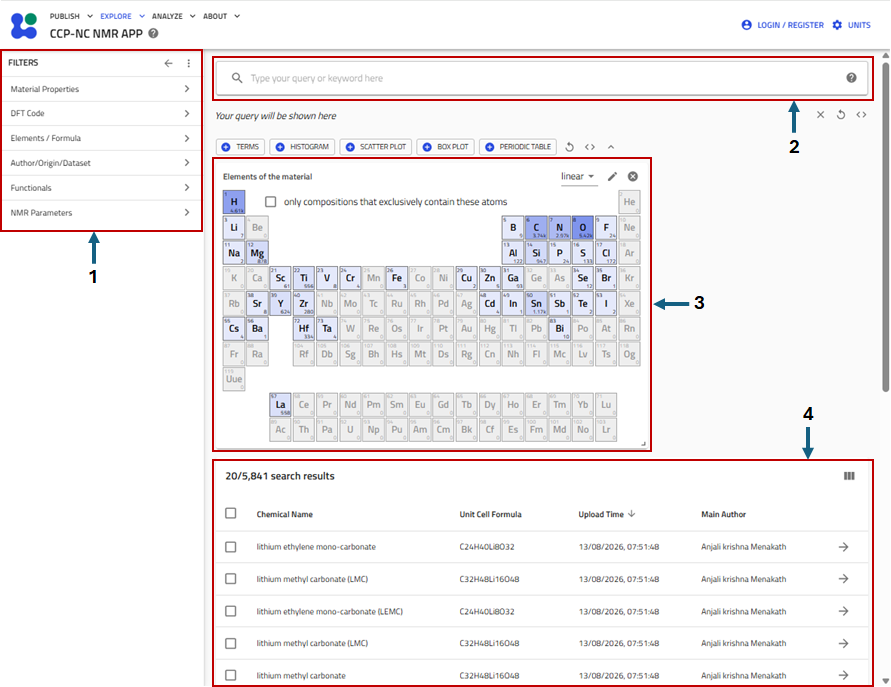This screenshot has width=891, height=687.
Task: Click the Chemical Name column header
Action: click(284, 514)
